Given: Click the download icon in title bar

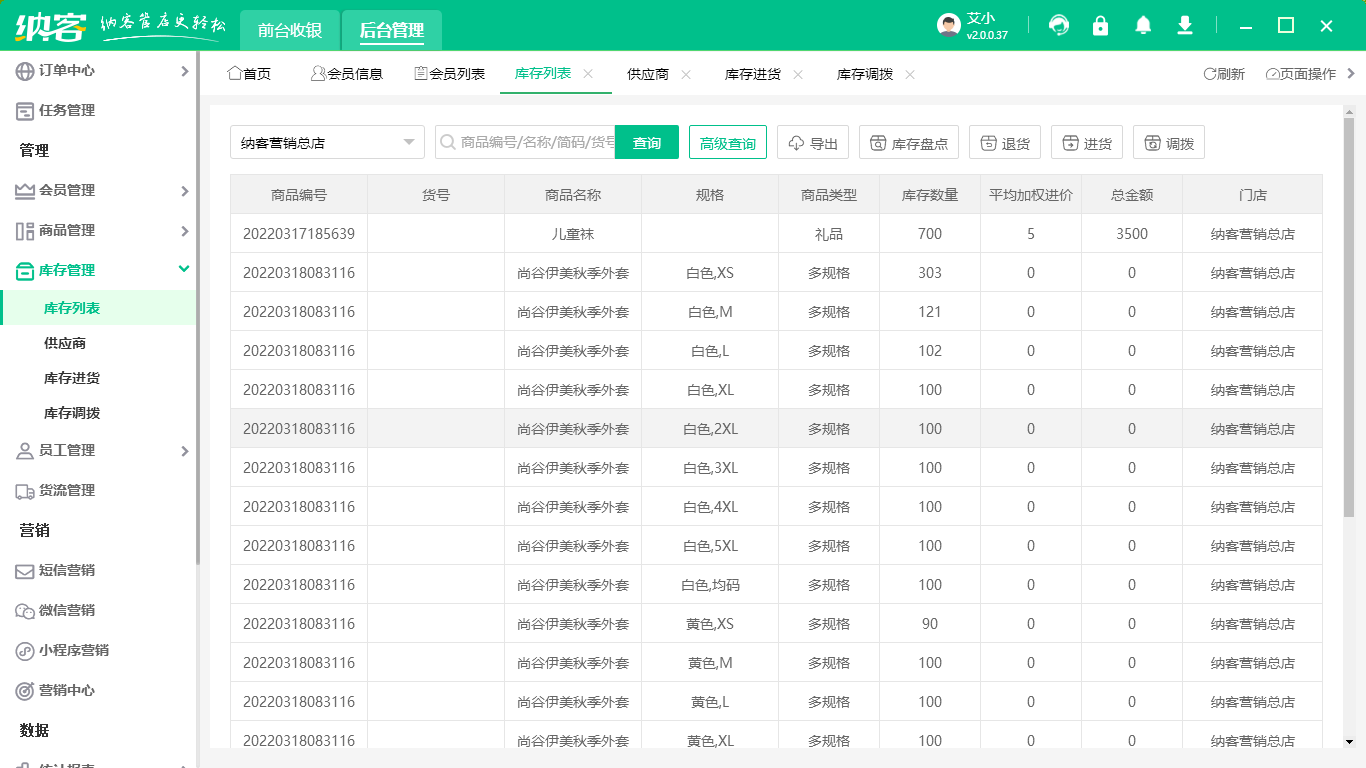Looking at the screenshot, I should (1184, 25).
